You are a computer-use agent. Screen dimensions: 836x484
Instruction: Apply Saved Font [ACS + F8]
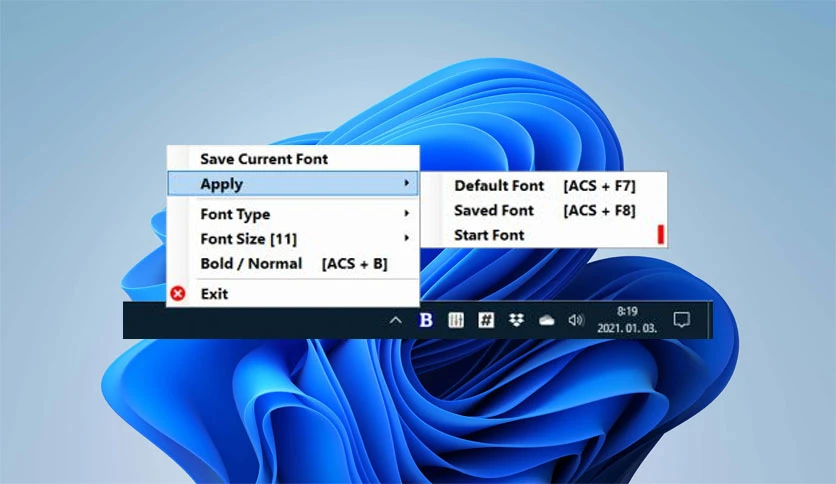(544, 211)
